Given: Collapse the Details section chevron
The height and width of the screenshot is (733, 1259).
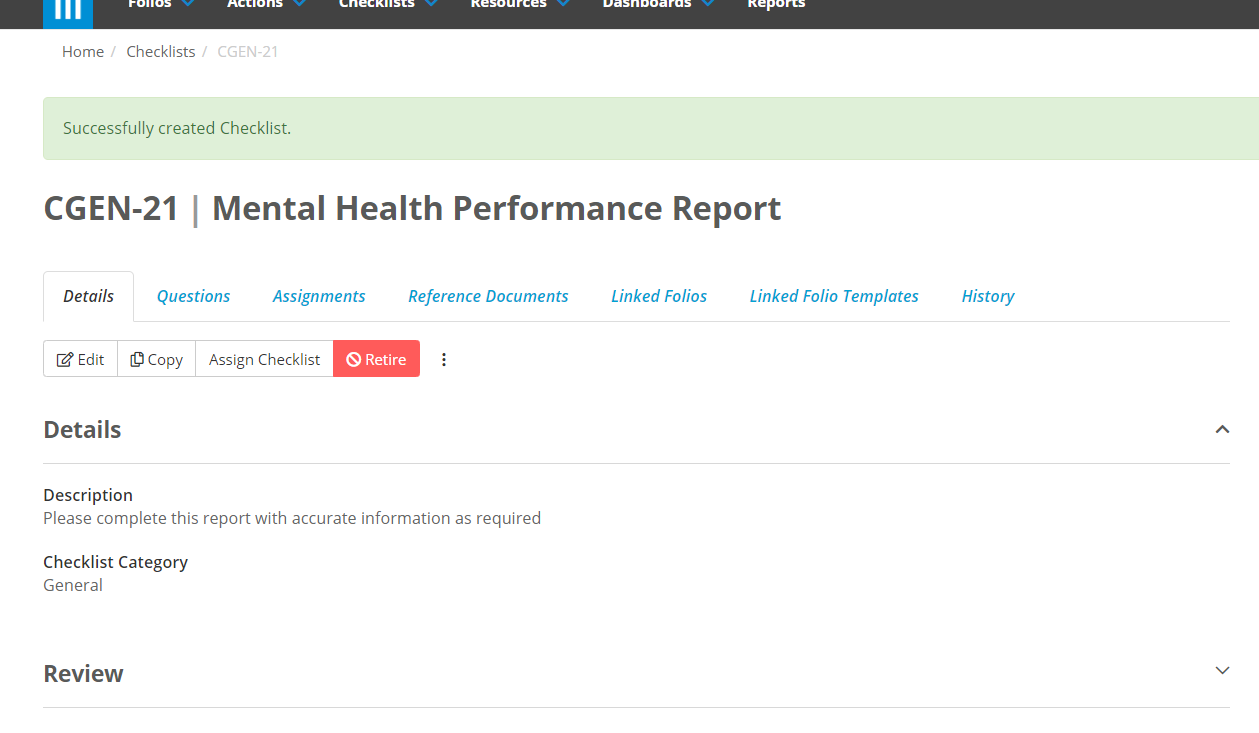Looking at the screenshot, I should tap(1222, 429).
